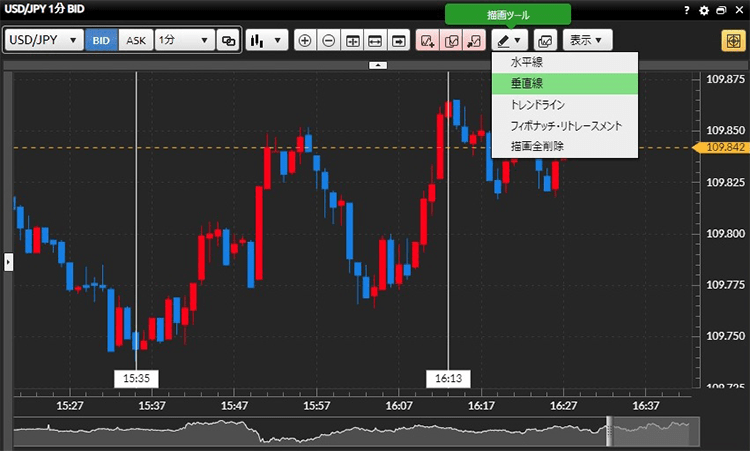Click the 109.842 current price tag
The image size is (750, 451).
721,147
